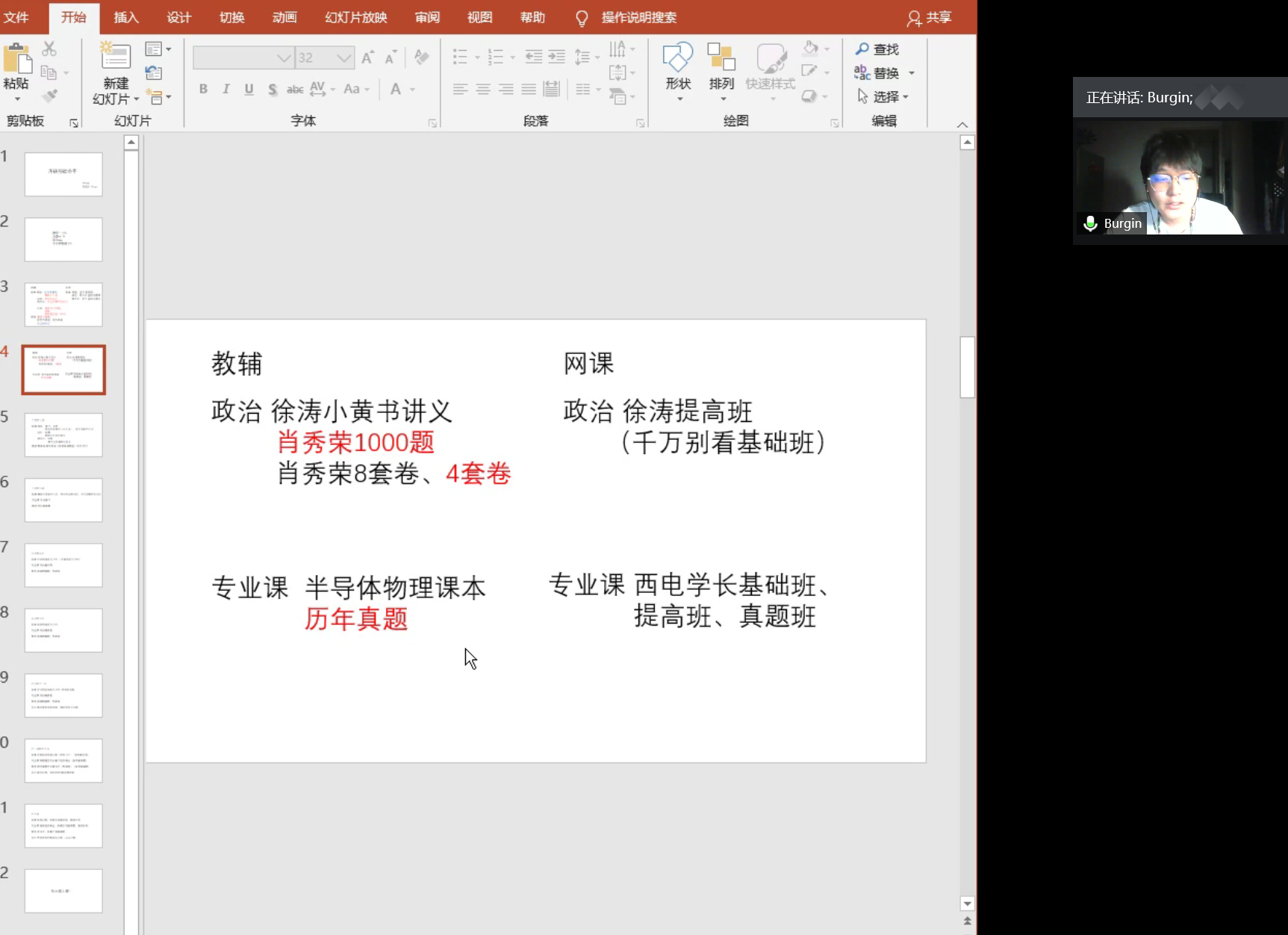
Task: Expand the Bullets dropdown arrow
Action: (x=477, y=58)
